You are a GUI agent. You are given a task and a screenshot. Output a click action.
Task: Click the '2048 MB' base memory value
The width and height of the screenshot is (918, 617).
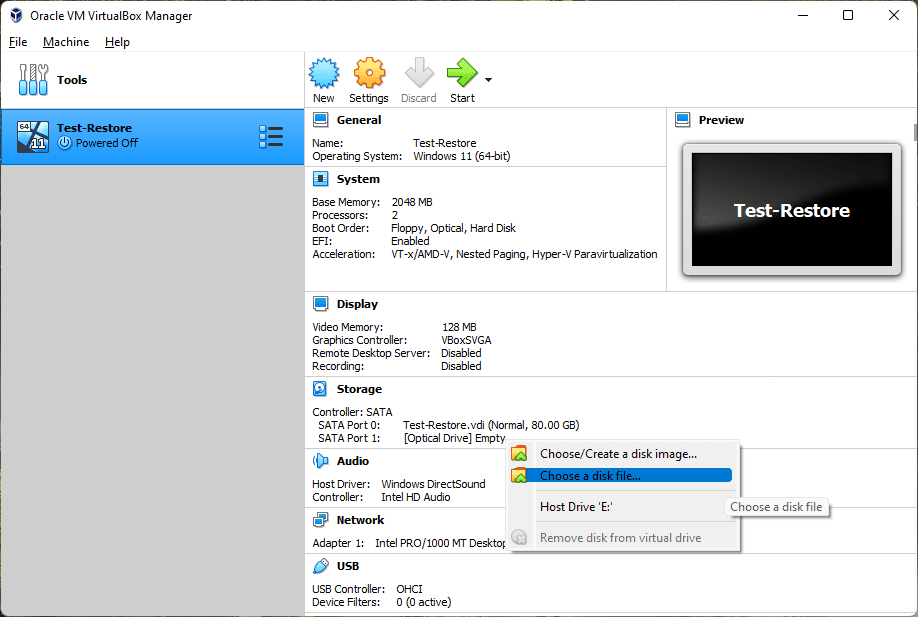pos(412,202)
